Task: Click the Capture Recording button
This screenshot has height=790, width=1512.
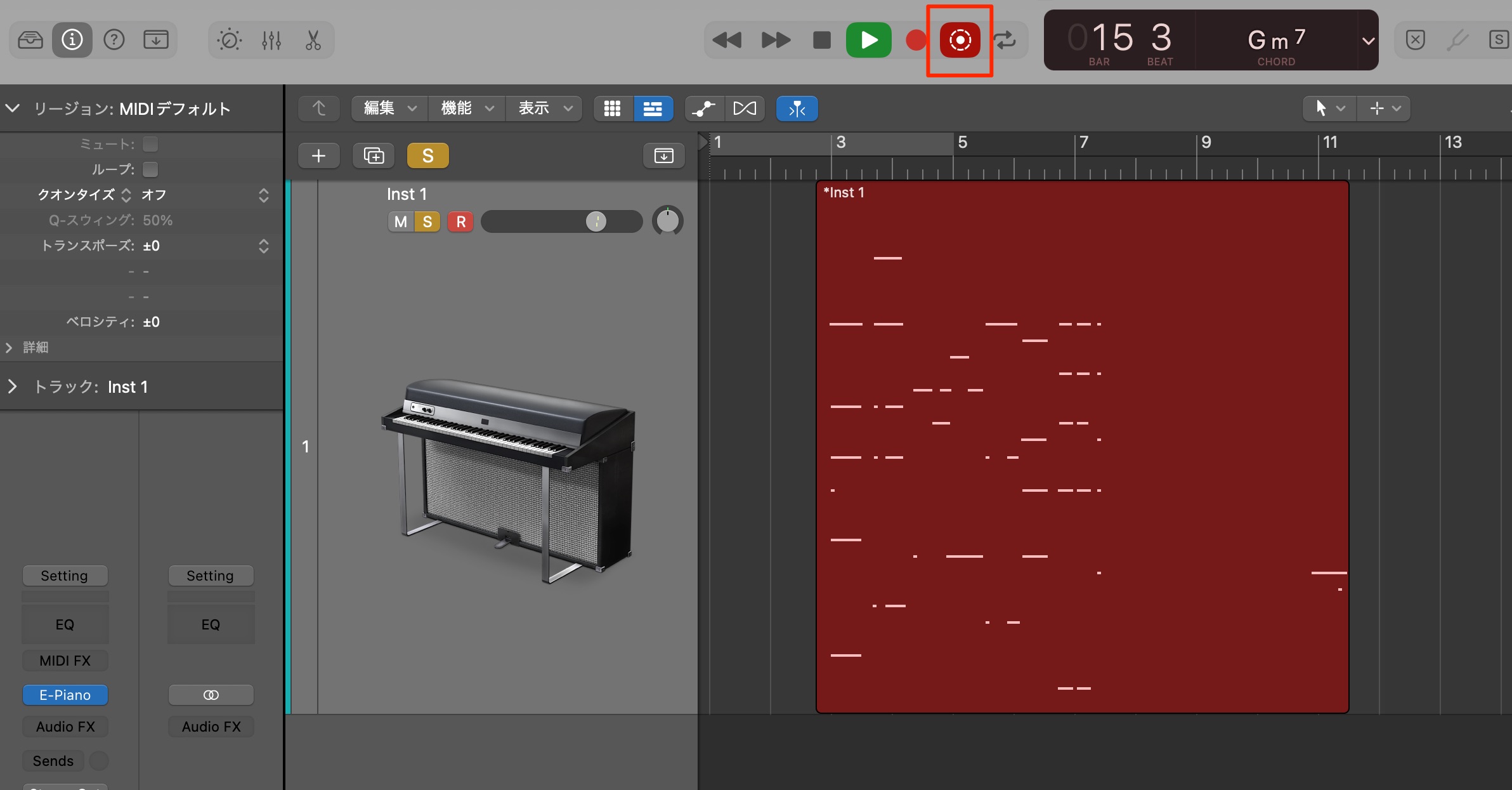Action: click(960, 40)
